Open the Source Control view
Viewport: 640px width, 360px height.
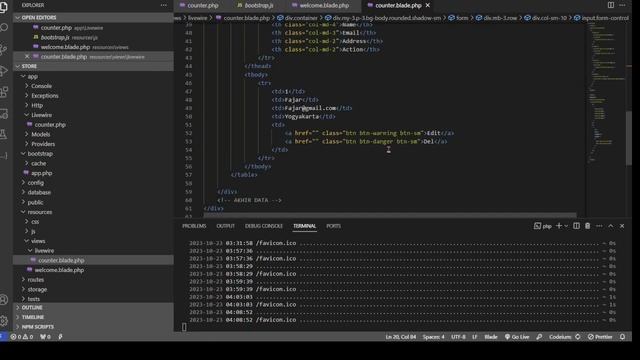[4, 49]
